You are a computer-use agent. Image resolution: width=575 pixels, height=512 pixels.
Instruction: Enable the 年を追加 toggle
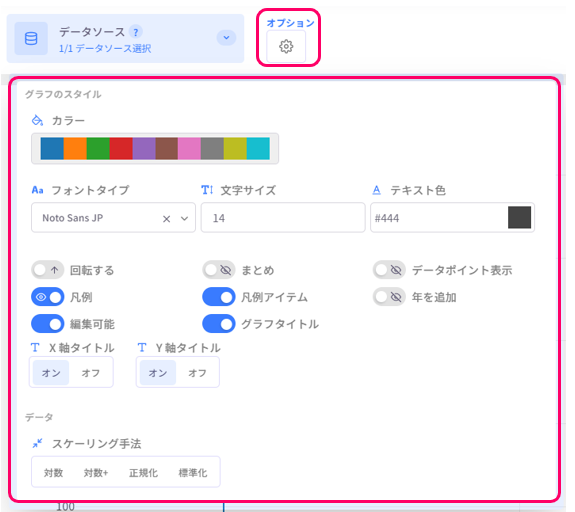pos(389,297)
